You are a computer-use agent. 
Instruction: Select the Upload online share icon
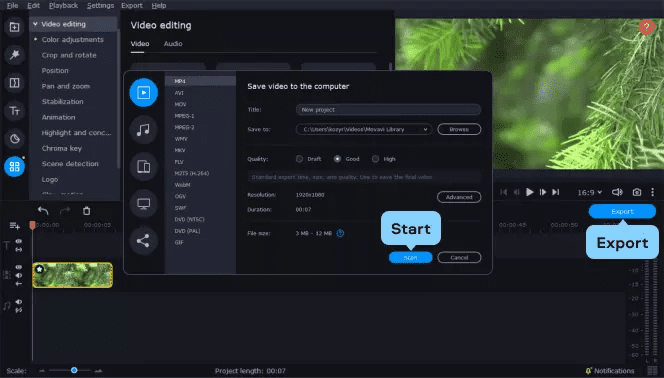click(x=144, y=241)
